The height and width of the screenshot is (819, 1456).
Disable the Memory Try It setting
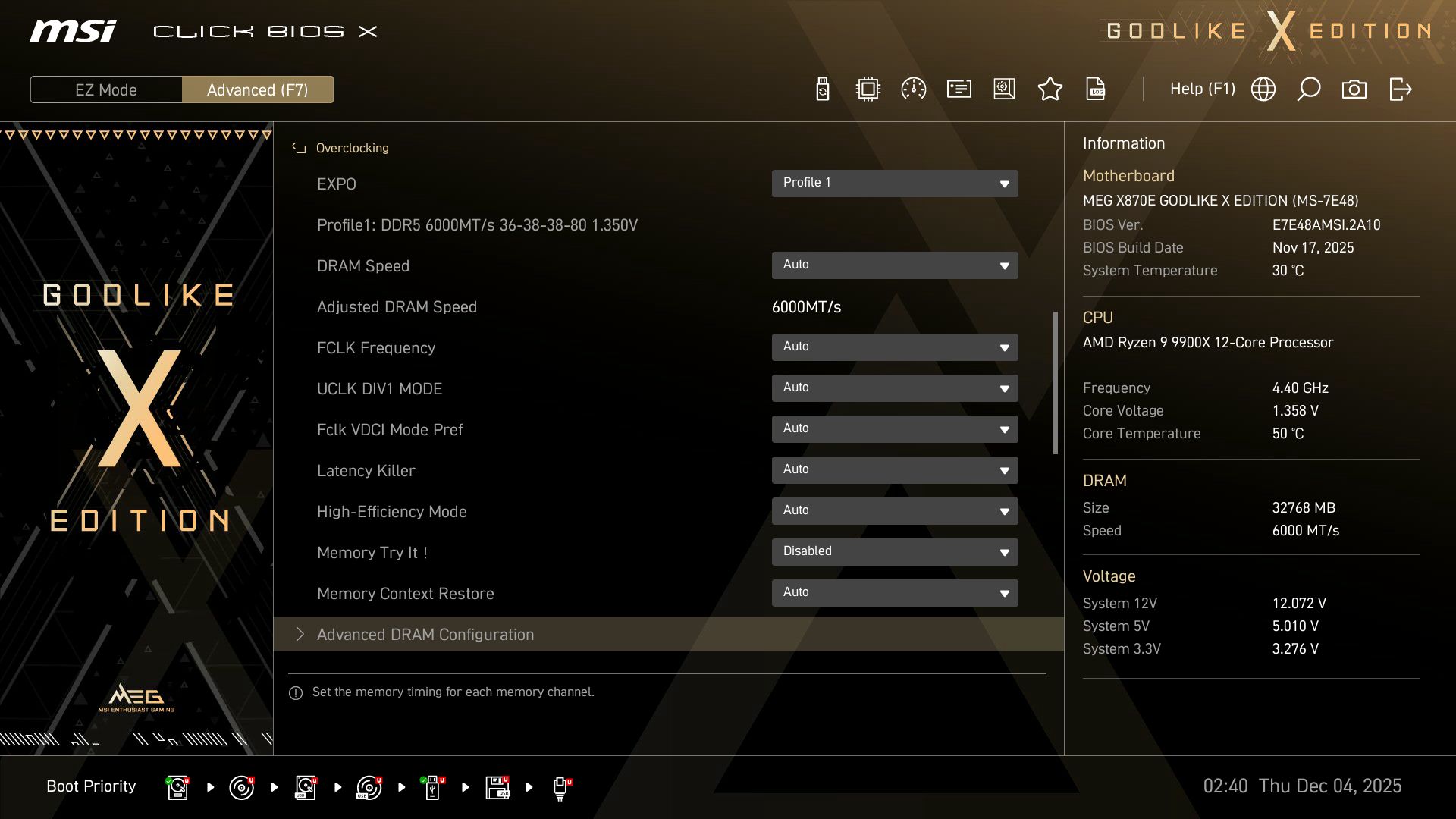[x=895, y=551]
